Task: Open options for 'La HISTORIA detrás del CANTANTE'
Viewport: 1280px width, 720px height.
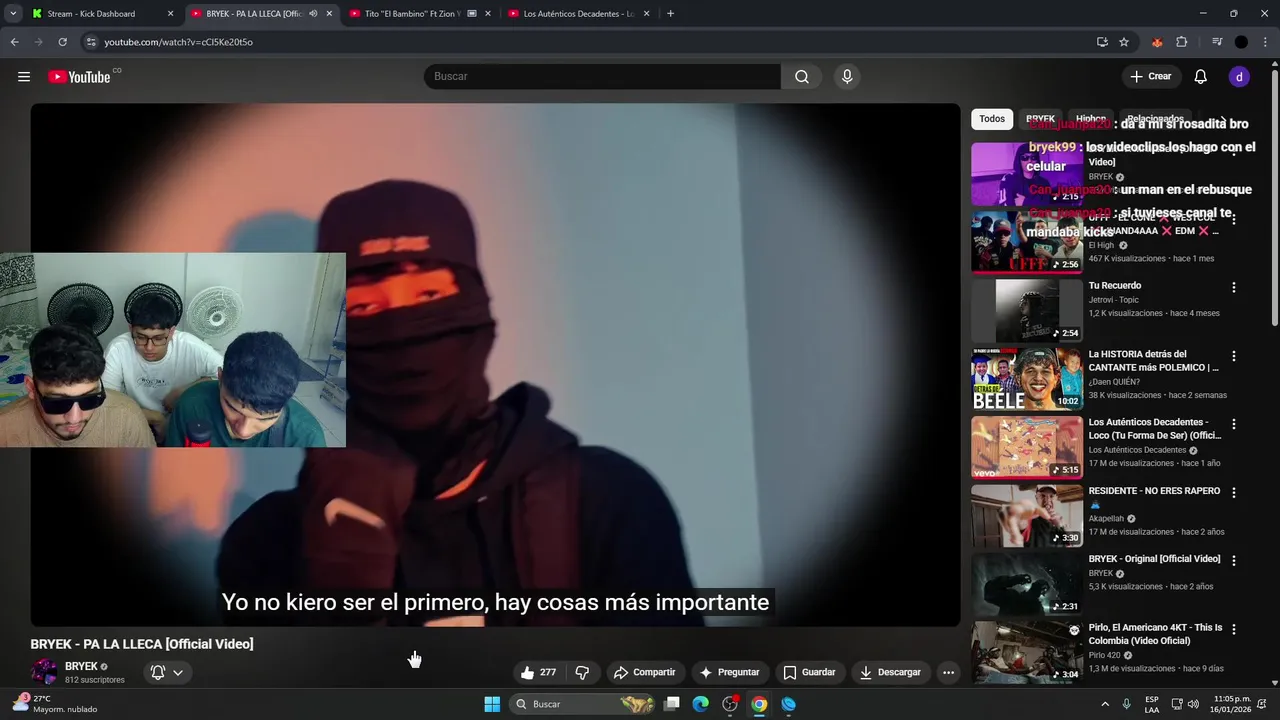Action: pyautogui.click(x=1234, y=356)
